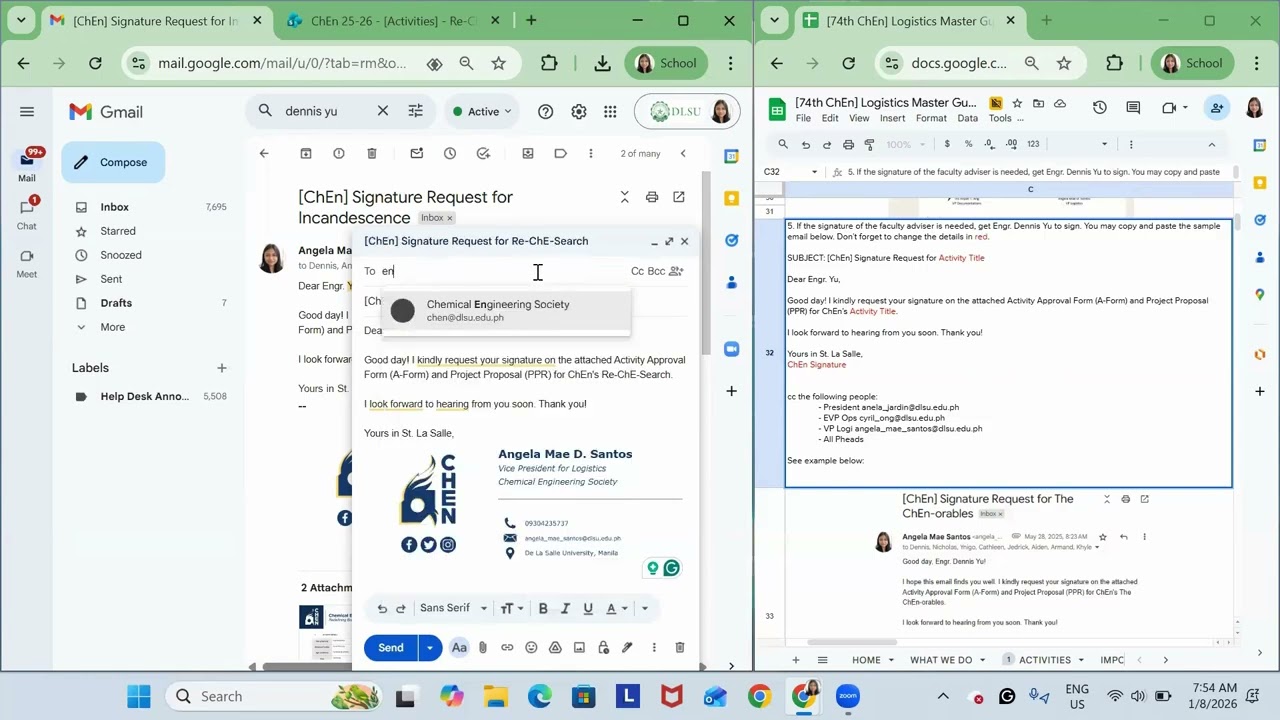Open Gmail settings gear
Screen dimensions: 1280x720
pos(578,112)
